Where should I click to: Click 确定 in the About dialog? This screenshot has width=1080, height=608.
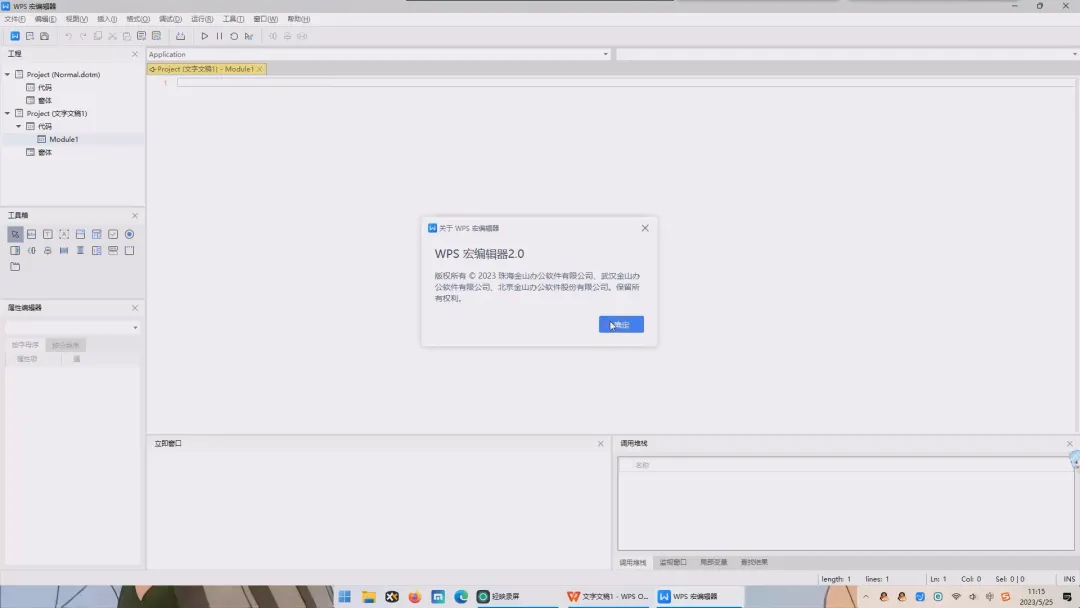click(x=621, y=324)
